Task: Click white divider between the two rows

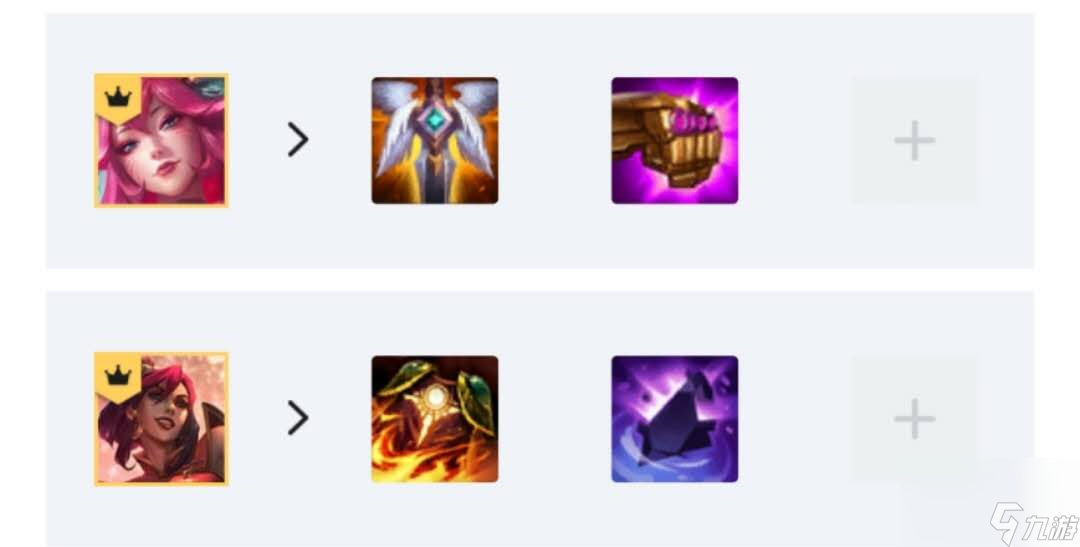Action: pos(540,280)
